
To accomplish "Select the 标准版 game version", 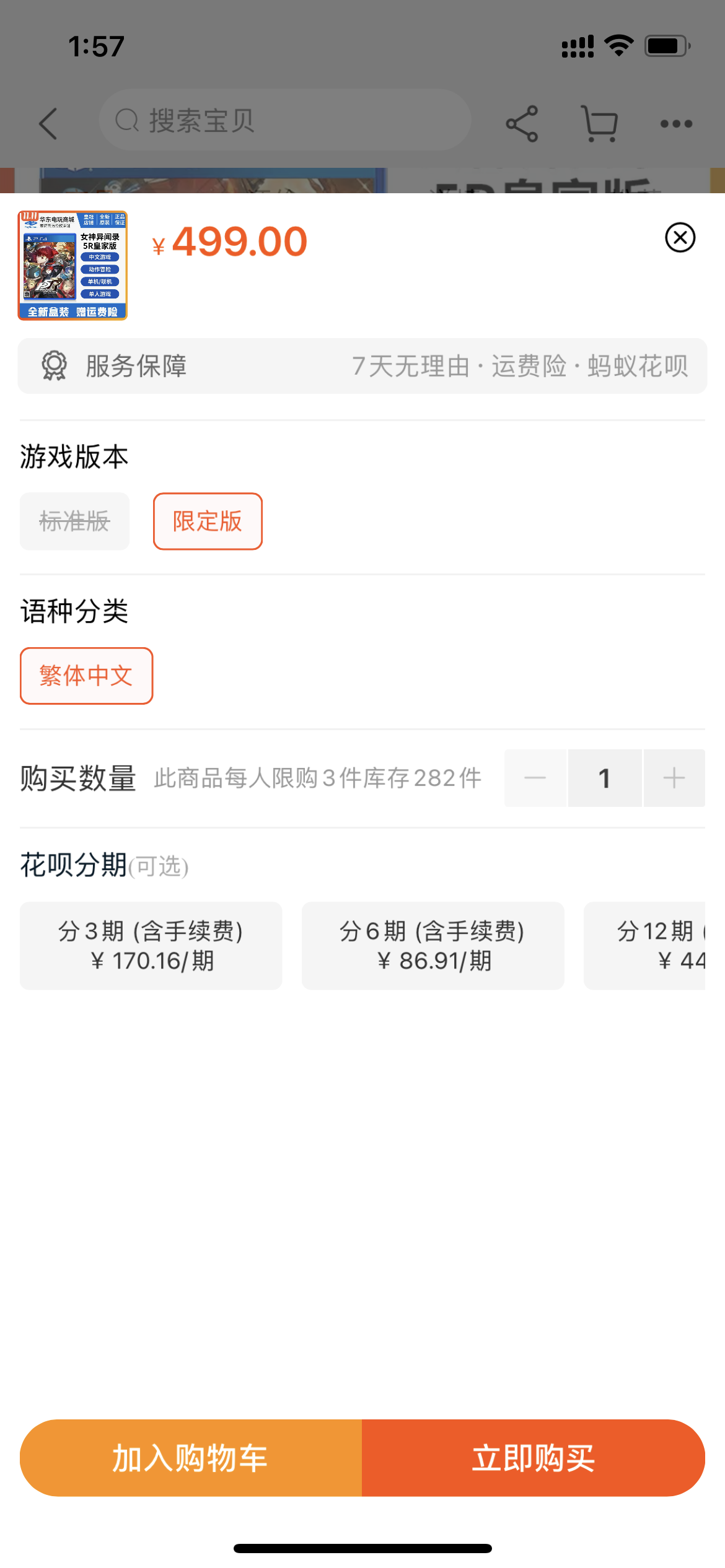I will click(74, 521).
